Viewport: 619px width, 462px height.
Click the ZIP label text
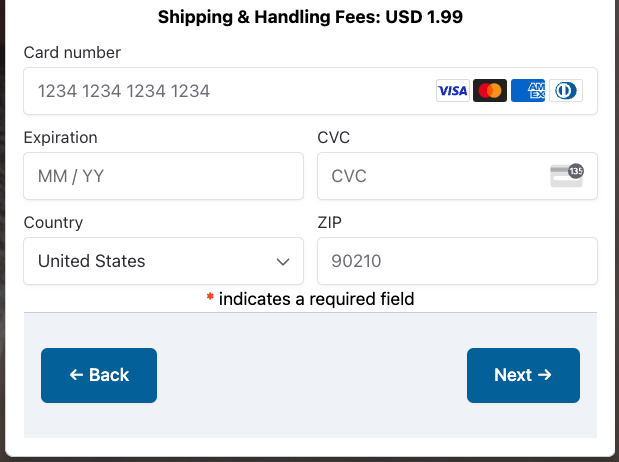330,223
